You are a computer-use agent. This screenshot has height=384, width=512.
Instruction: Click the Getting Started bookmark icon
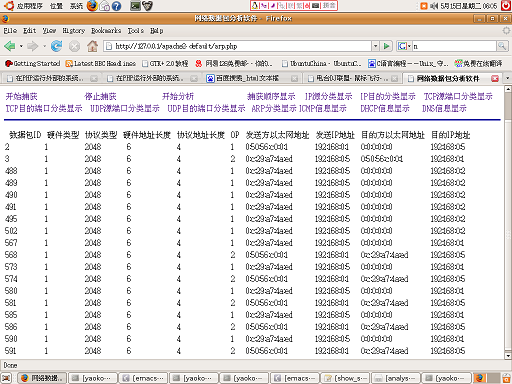coord(9,63)
